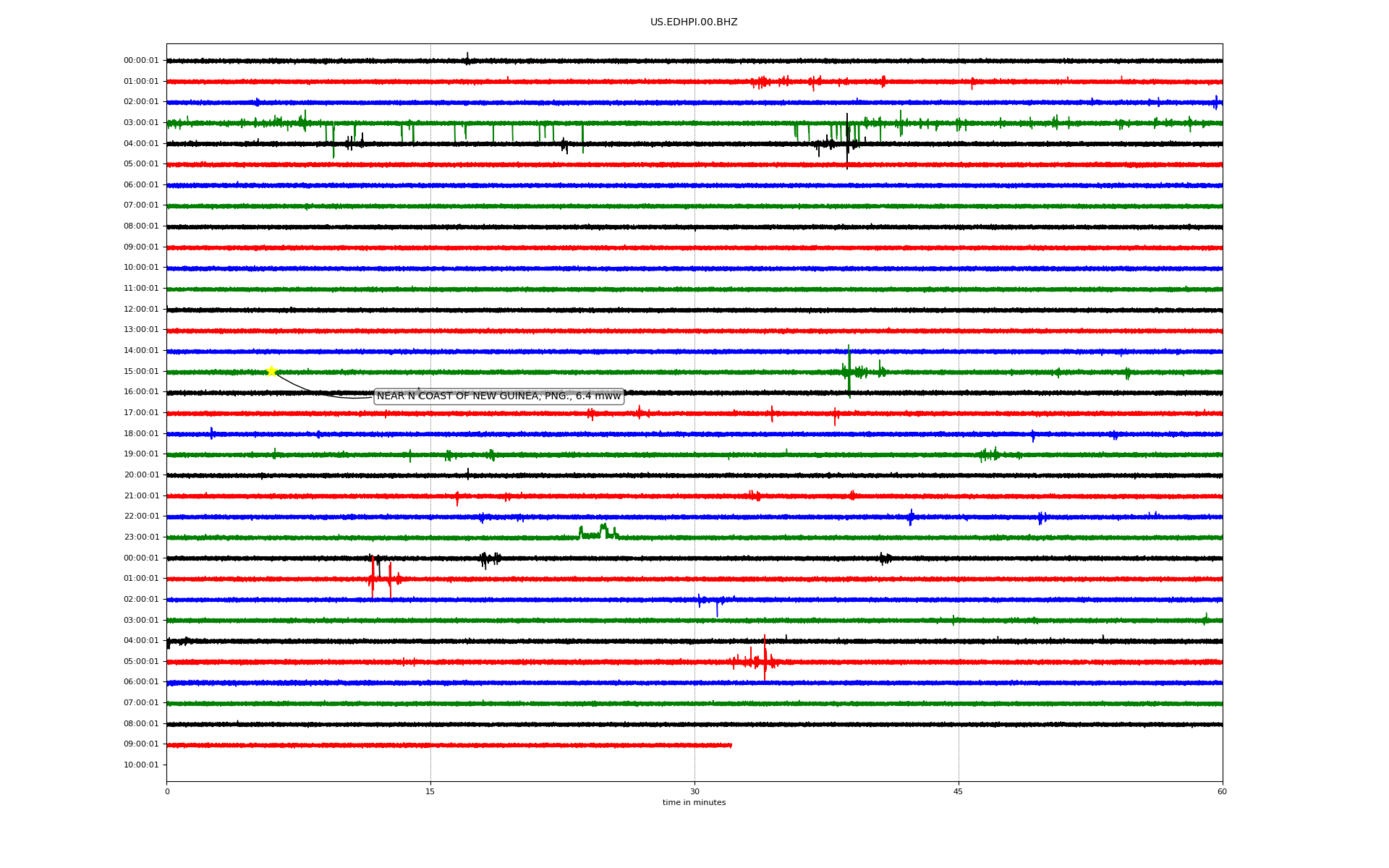
Task: Select the 14:00:01 trace label
Action: pos(141,351)
